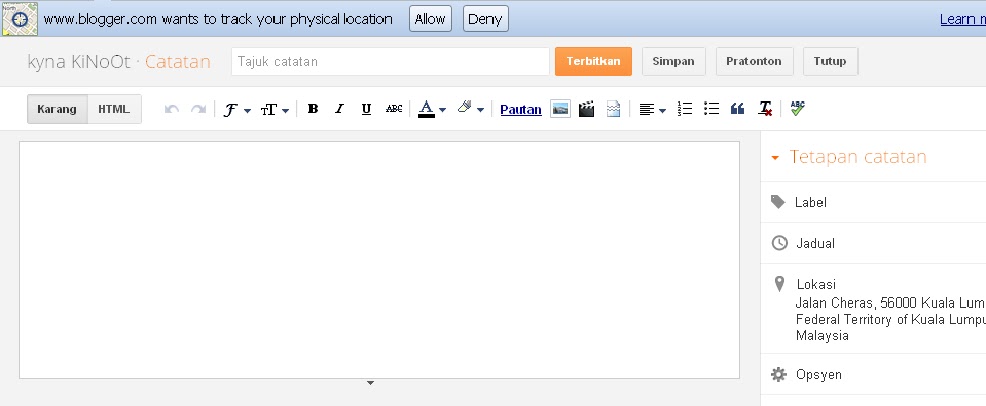Image resolution: width=986 pixels, height=406 pixels.
Task: Click the Opsyen gear icon
Action: tap(778, 375)
